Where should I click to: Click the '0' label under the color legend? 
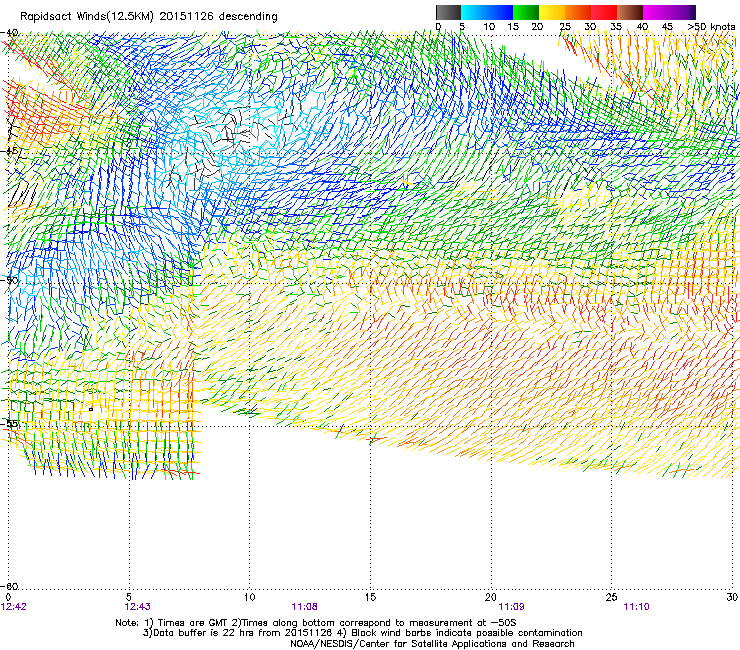pos(438,27)
